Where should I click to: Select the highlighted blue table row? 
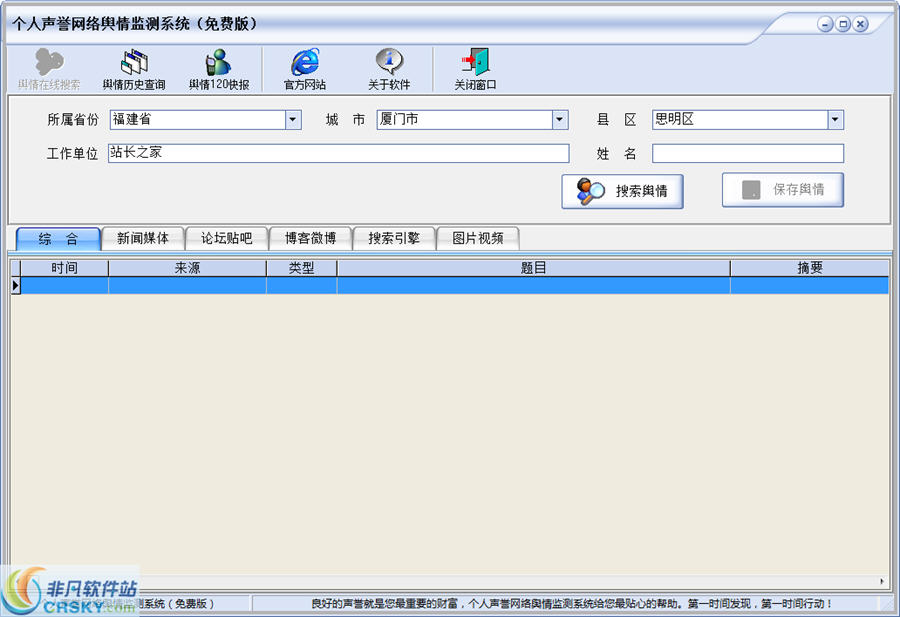click(x=455, y=285)
